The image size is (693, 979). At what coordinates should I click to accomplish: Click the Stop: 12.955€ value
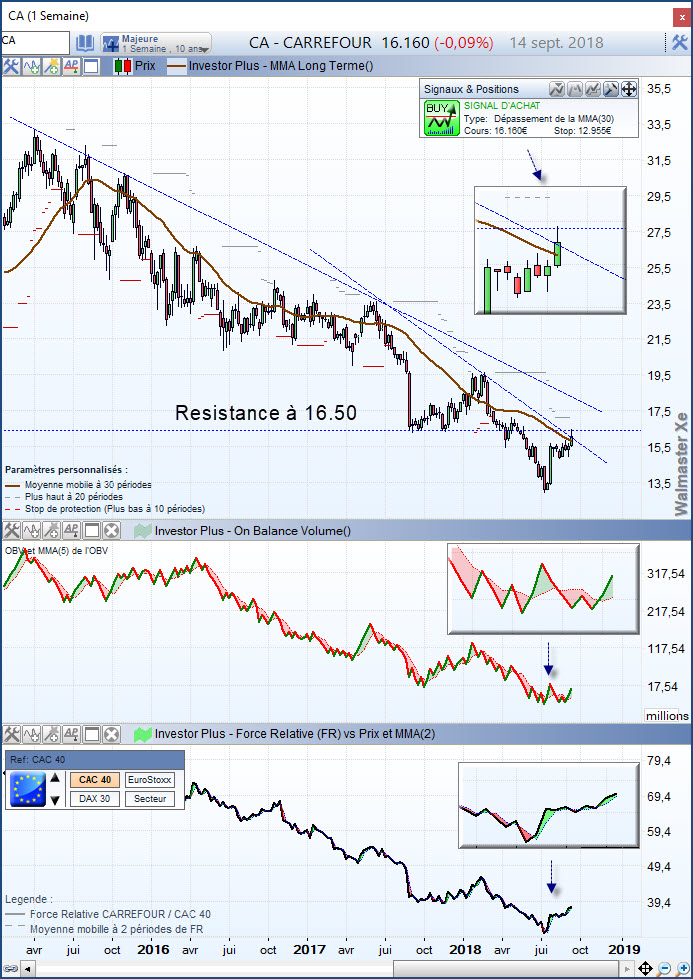583,130
